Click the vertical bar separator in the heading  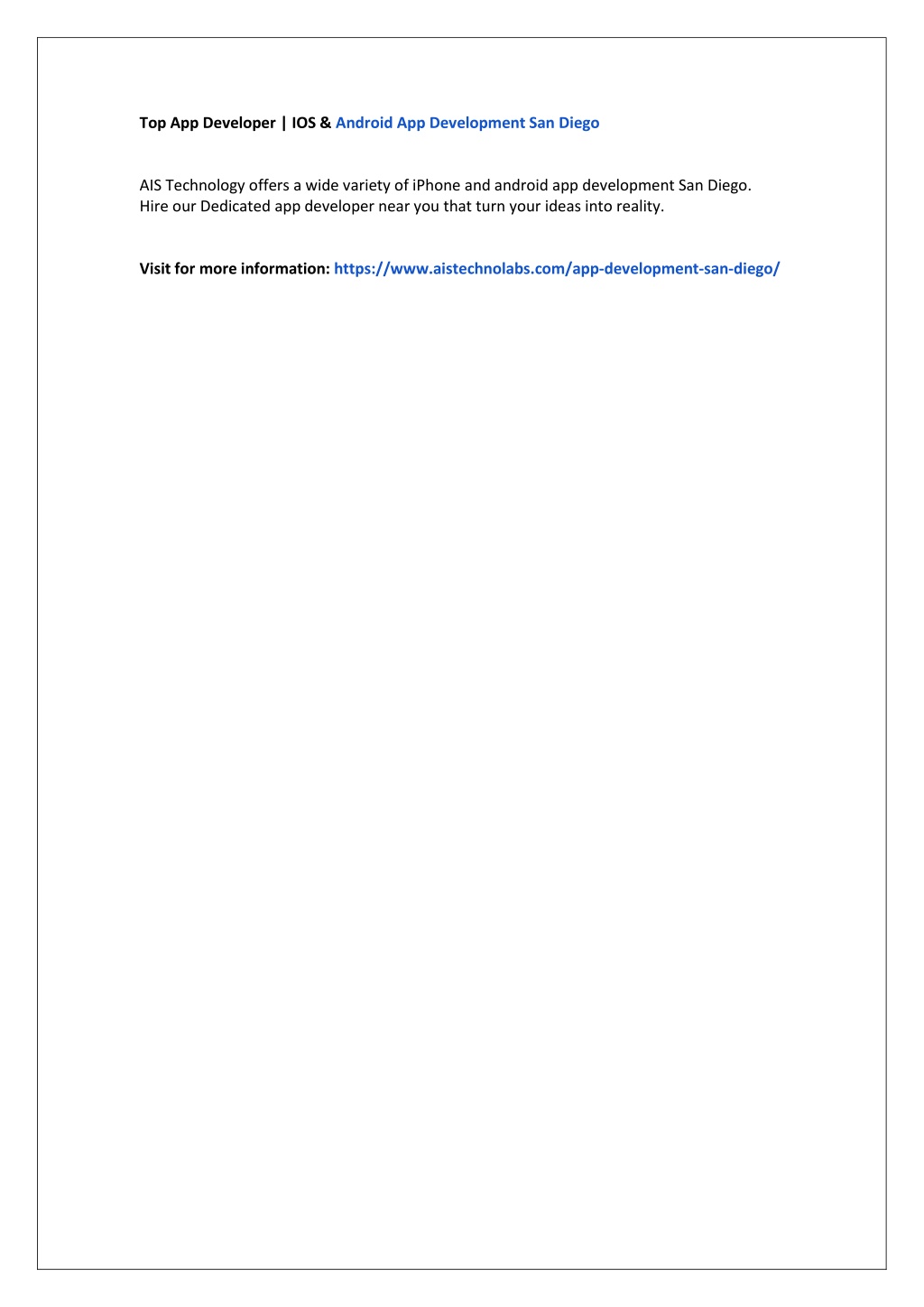coord(283,123)
